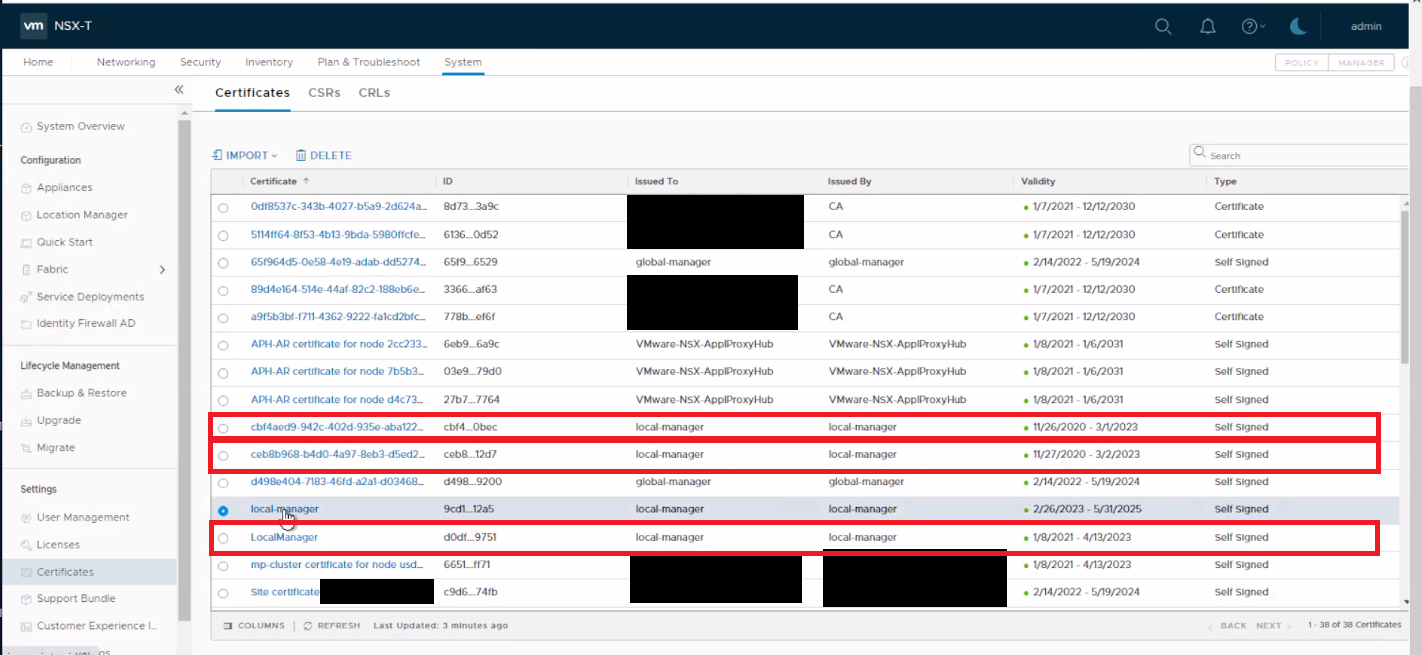Click the DELETE button
The width and height of the screenshot is (1422, 655).
(x=323, y=155)
